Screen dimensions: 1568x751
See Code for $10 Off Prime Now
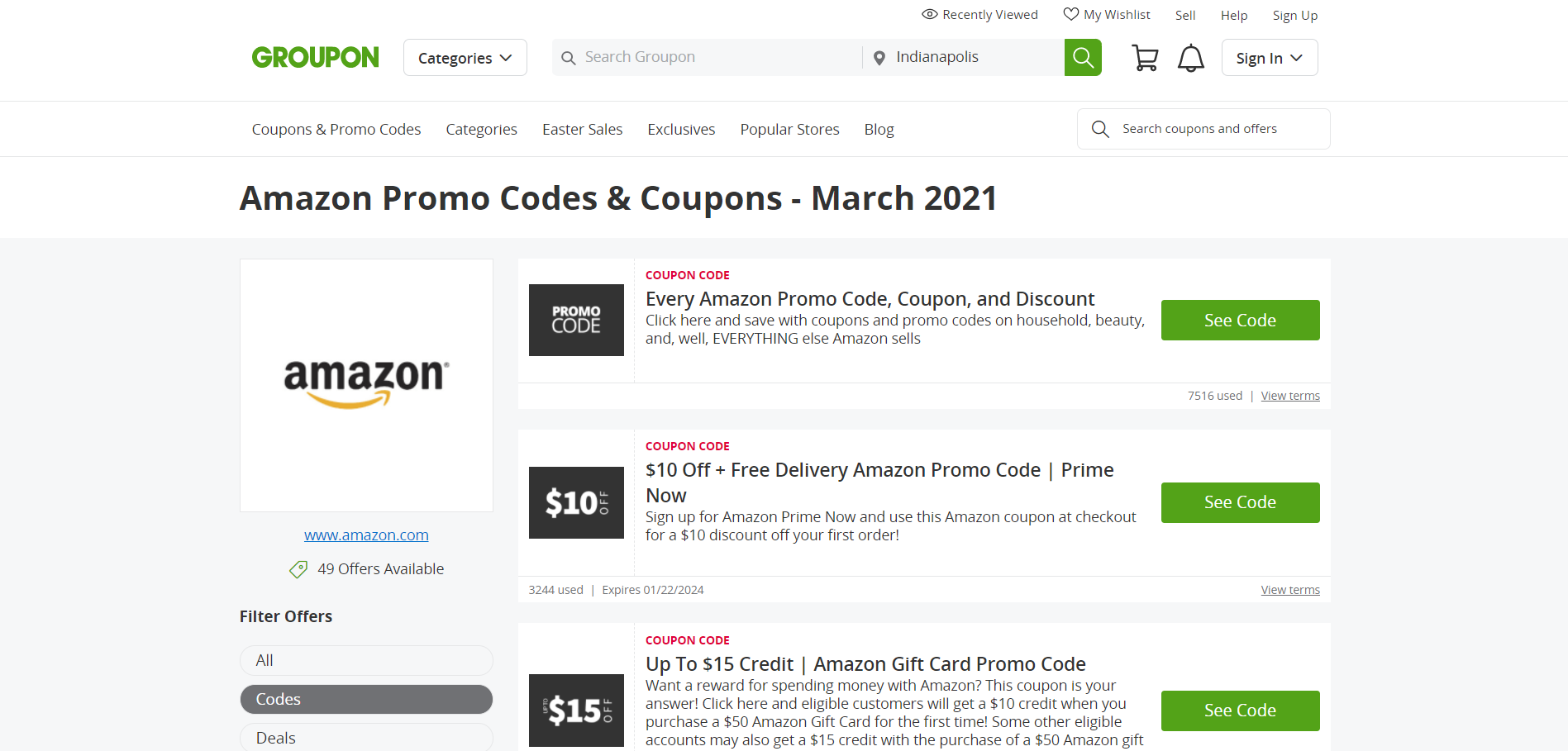coord(1240,502)
